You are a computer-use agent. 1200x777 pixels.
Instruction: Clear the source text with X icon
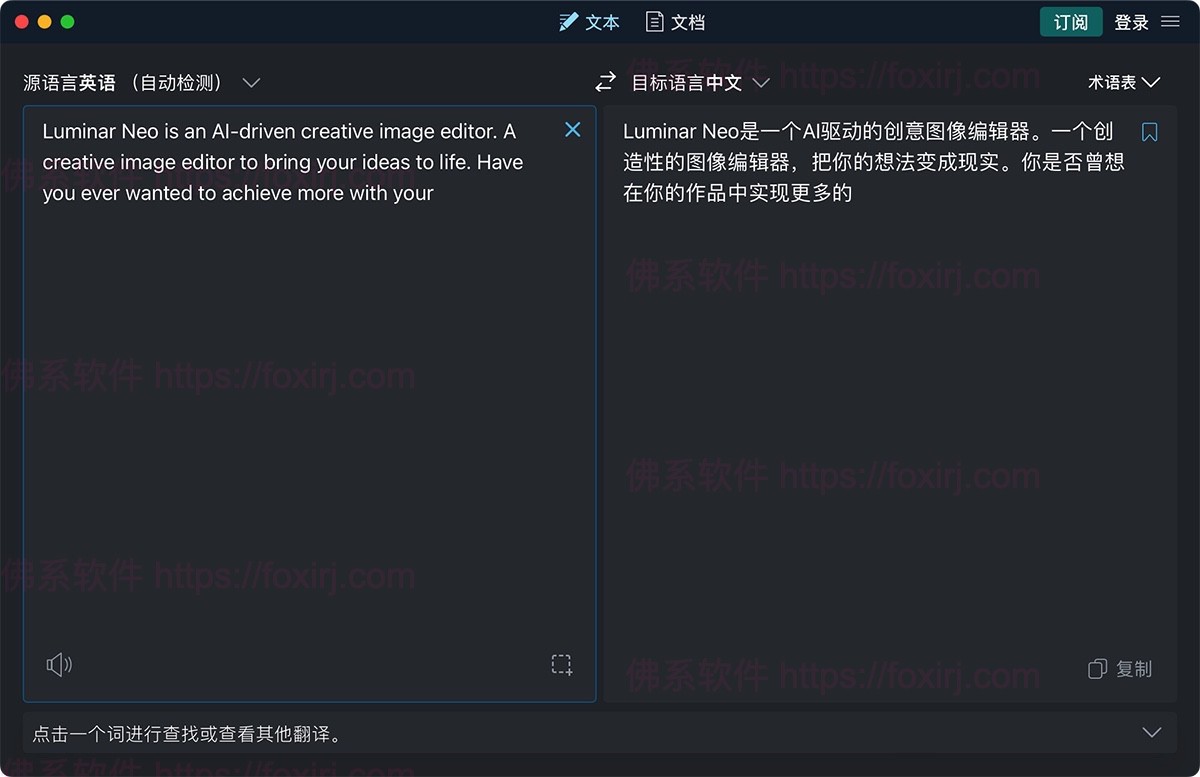[572, 129]
